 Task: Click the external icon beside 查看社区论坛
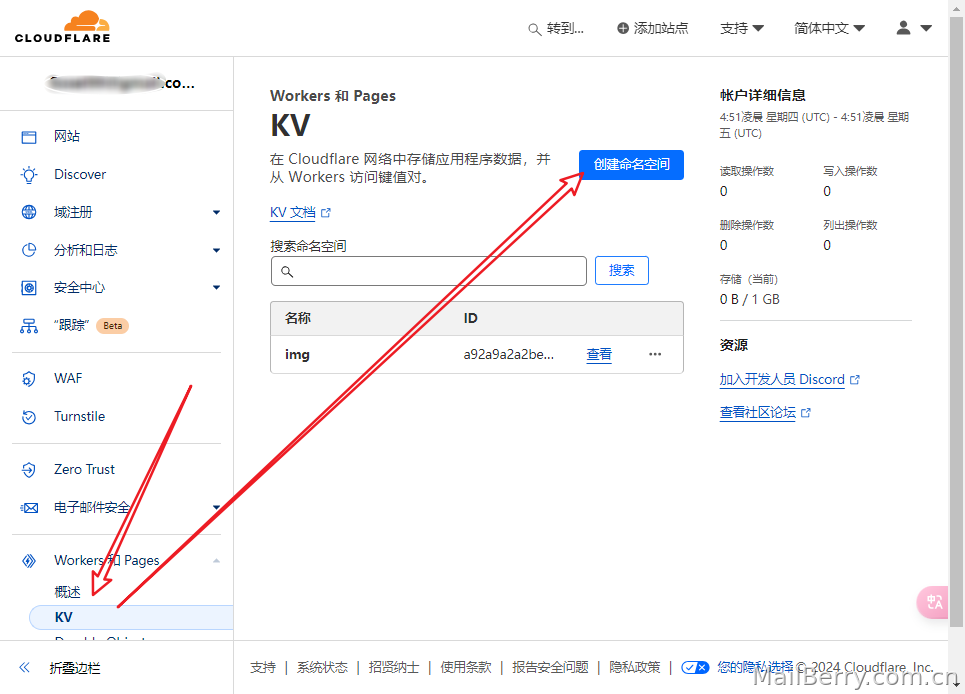point(806,413)
